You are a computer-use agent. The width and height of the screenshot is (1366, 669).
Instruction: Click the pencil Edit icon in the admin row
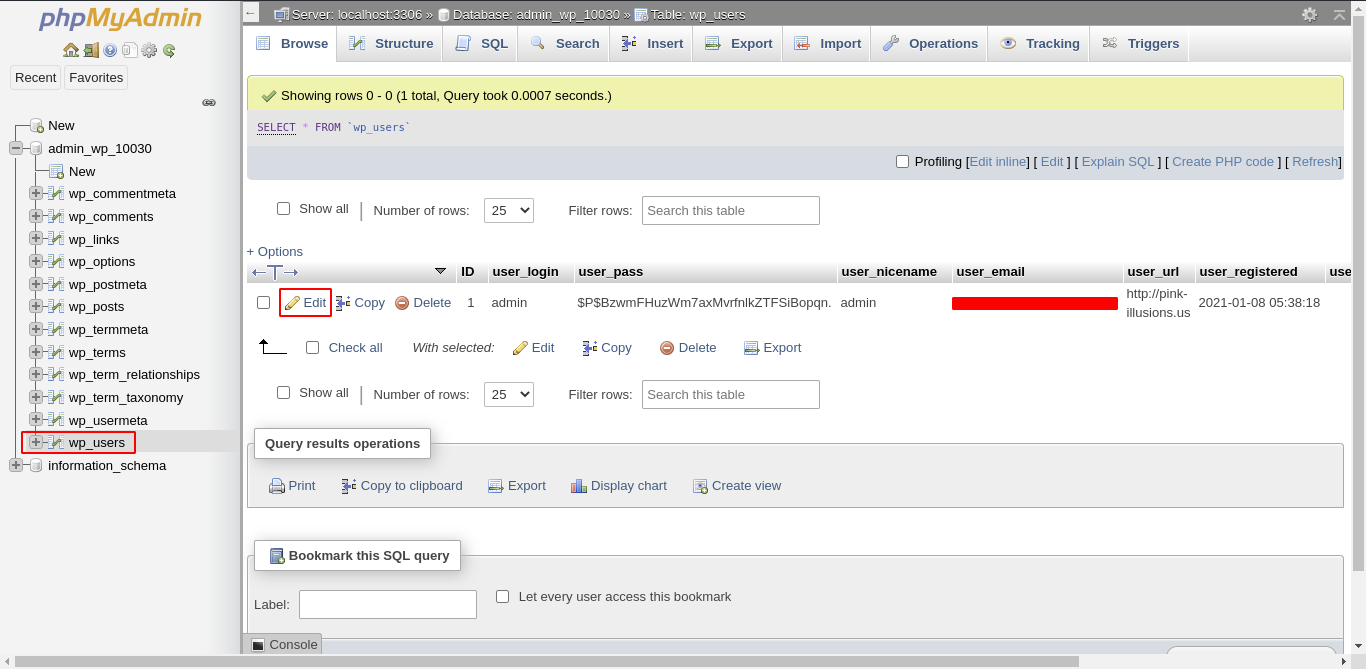pyautogui.click(x=292, y=303)
